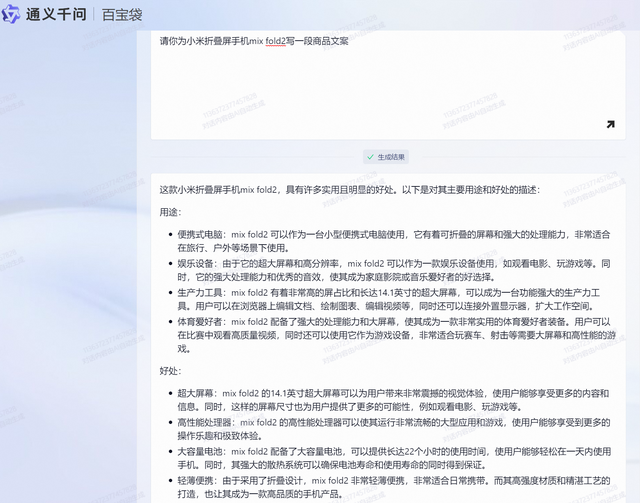
Task: Focus the prompt input text area
Action: click(x=388, y=85)
